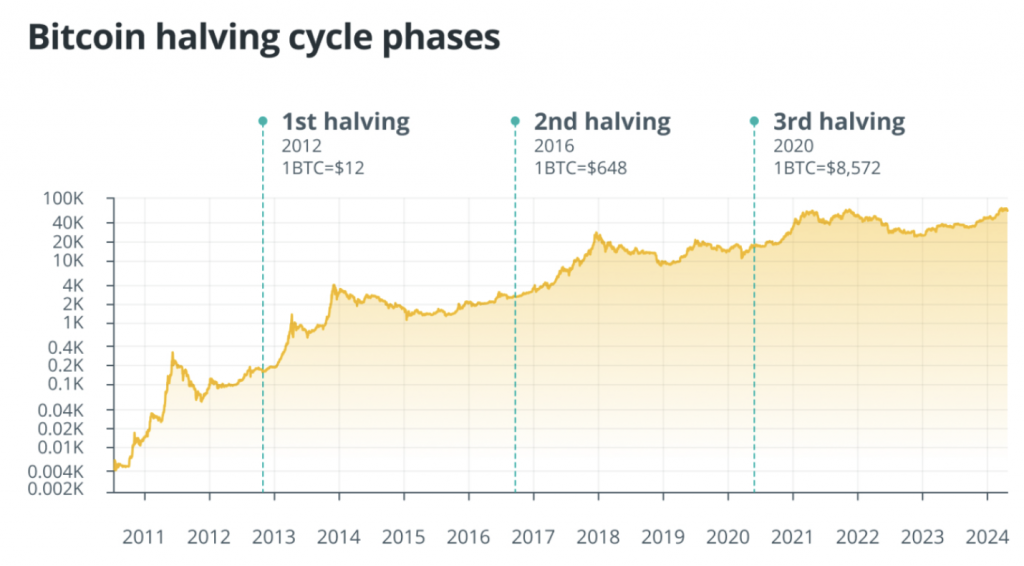This screenshot has height=566, width=1024.
Task: Click the 2011 x-axis year label
Action: 144,537
